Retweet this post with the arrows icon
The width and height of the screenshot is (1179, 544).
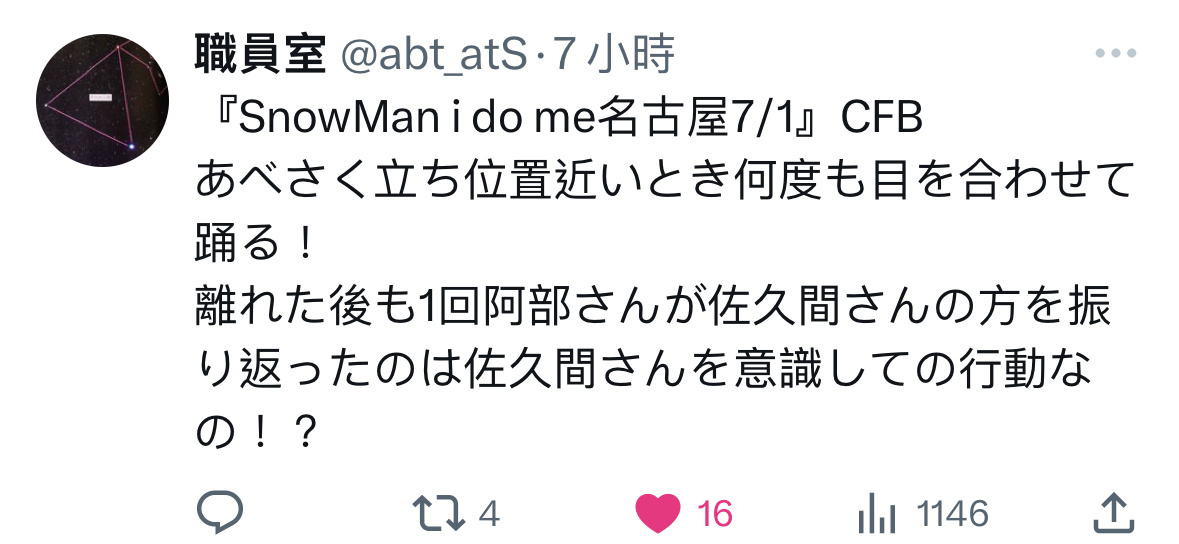click(x=439, y=514)
